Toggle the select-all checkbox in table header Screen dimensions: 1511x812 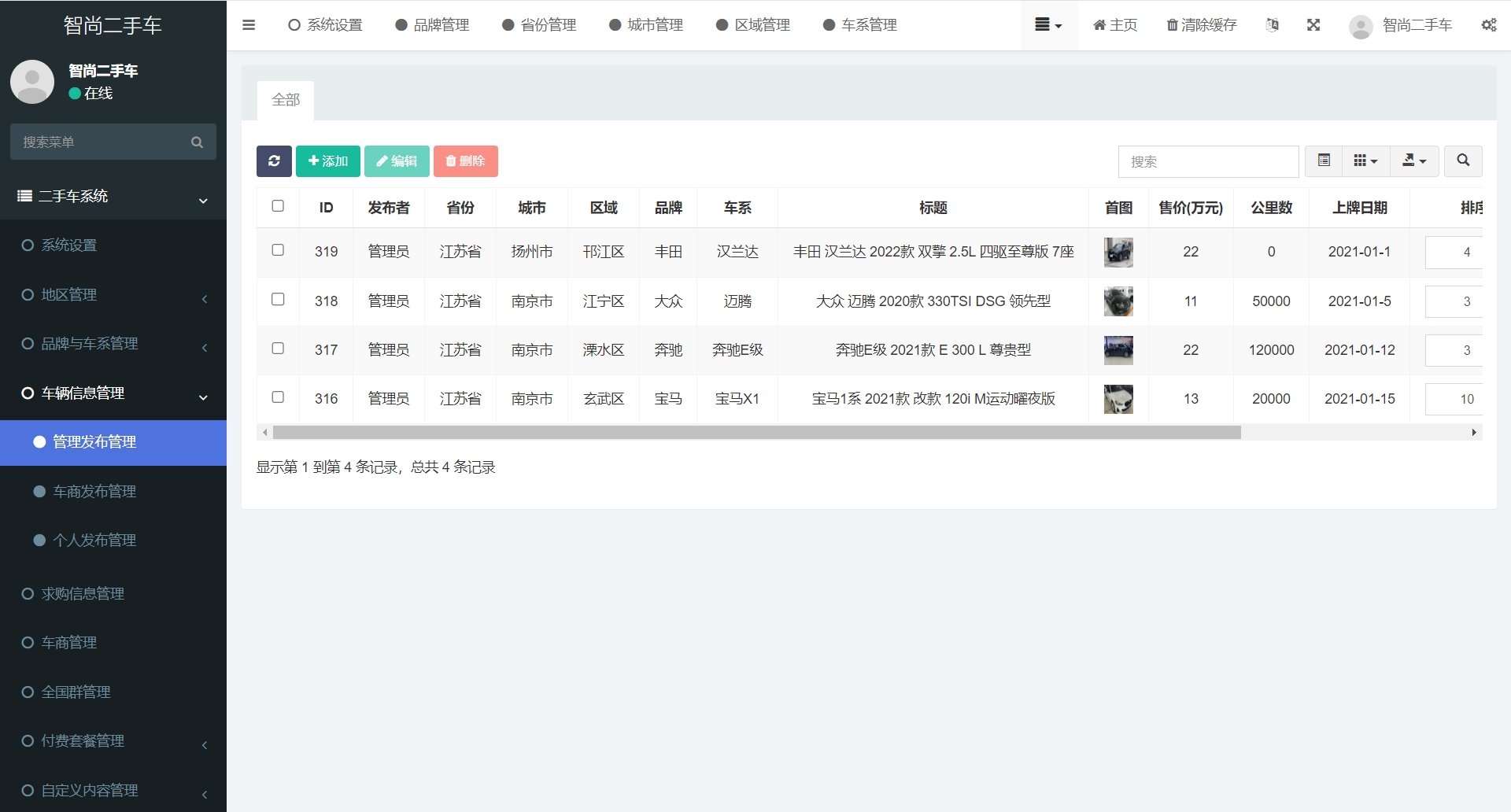tap(278, 206)
